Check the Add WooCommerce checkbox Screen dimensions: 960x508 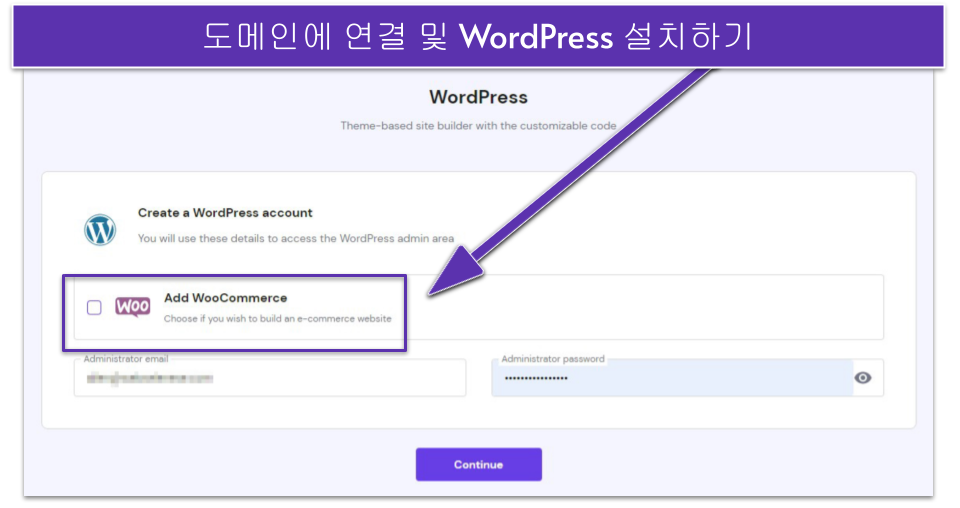[x=94, y=307]
